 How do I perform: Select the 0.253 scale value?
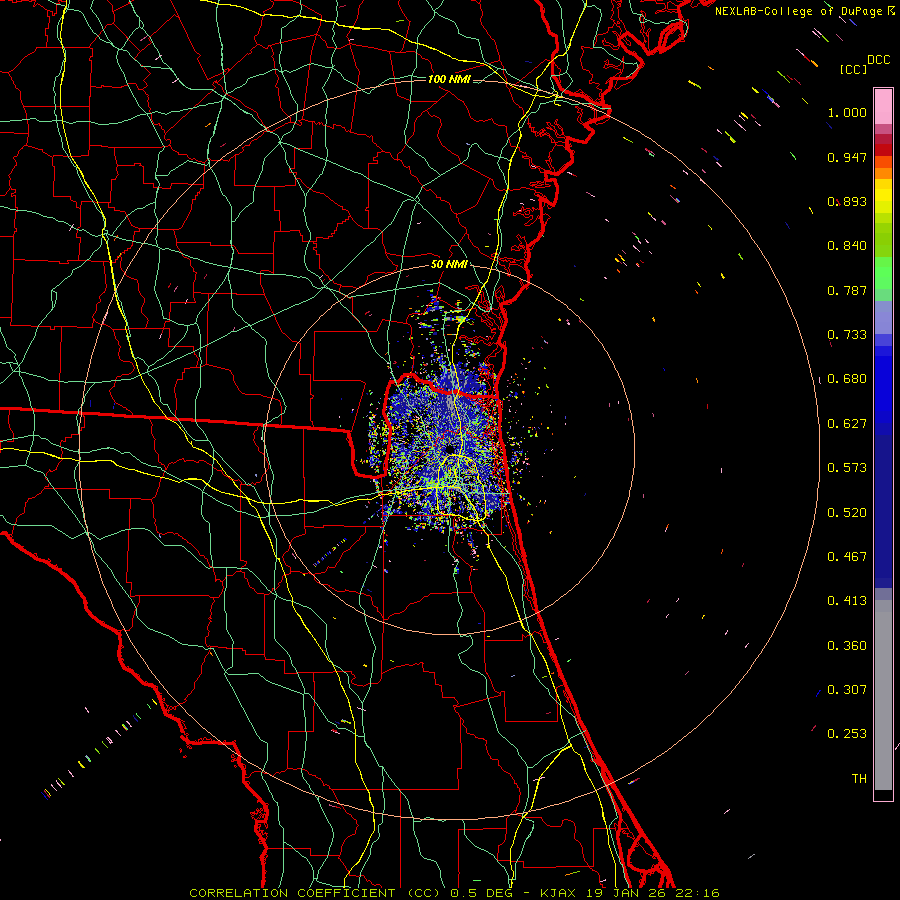[x=847, y=734]
